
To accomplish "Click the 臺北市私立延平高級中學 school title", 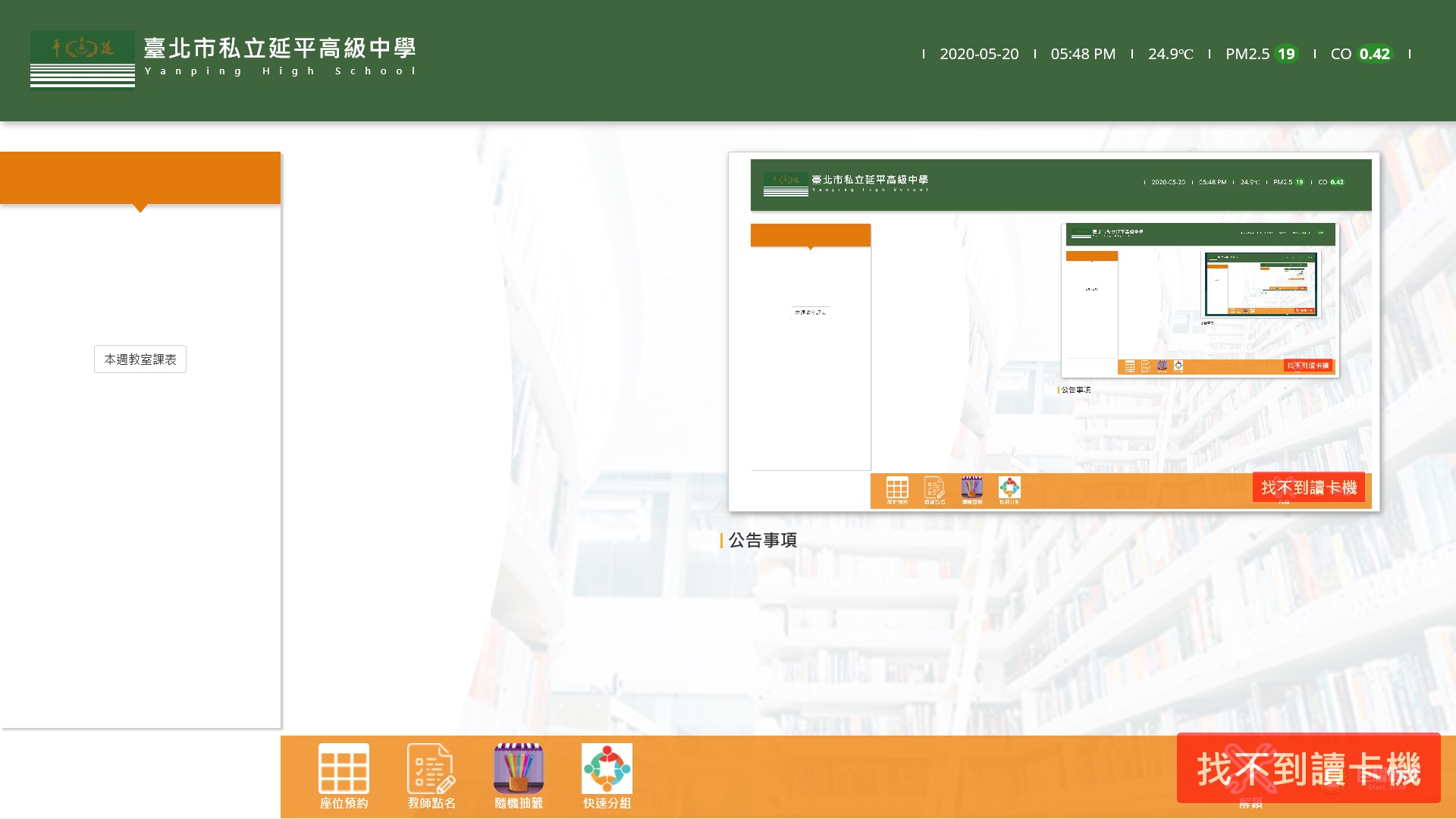I will [x=280, y=49].
